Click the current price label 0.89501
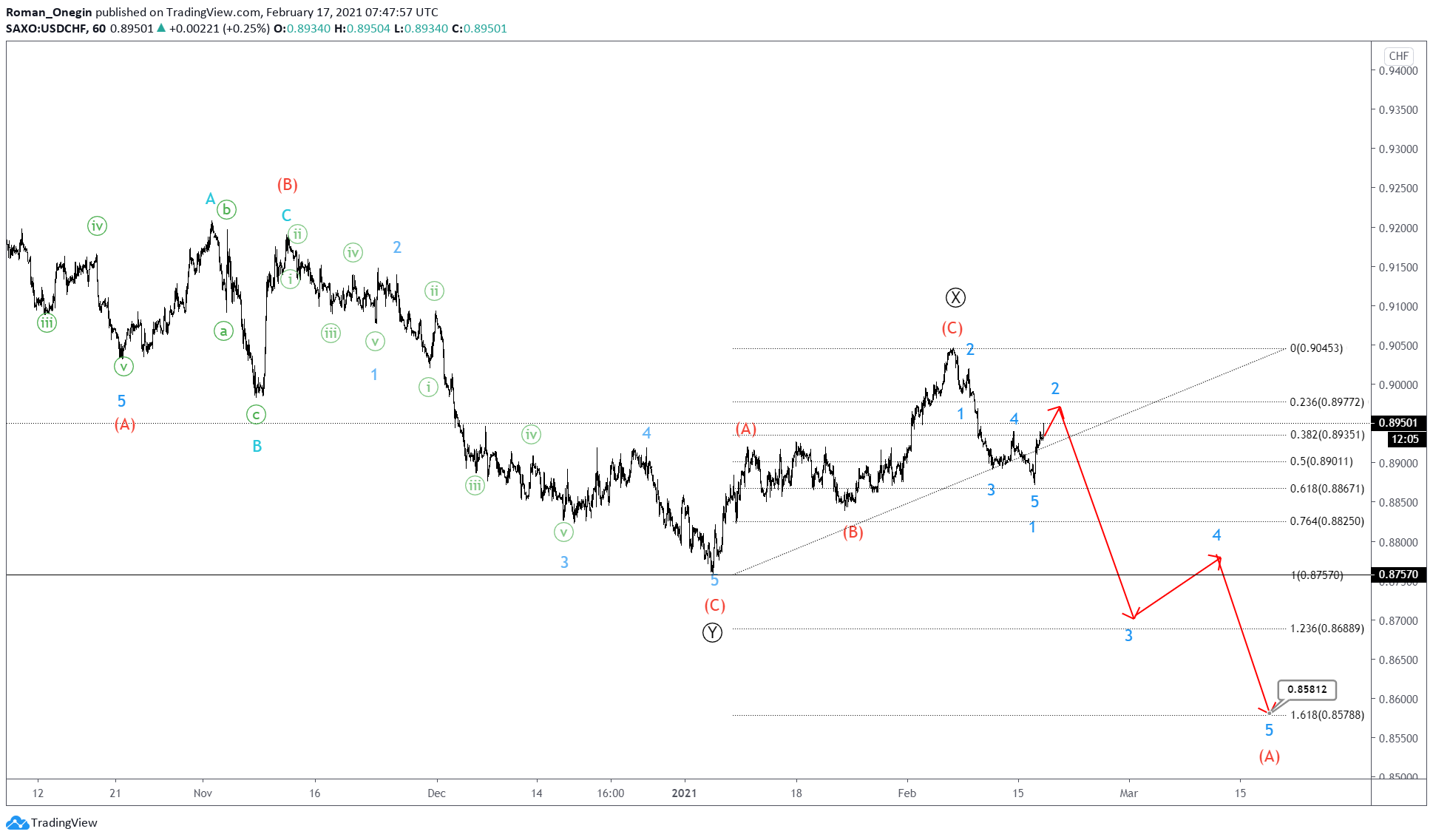Screen dimensions: 1433x840 coord(1398,423)
